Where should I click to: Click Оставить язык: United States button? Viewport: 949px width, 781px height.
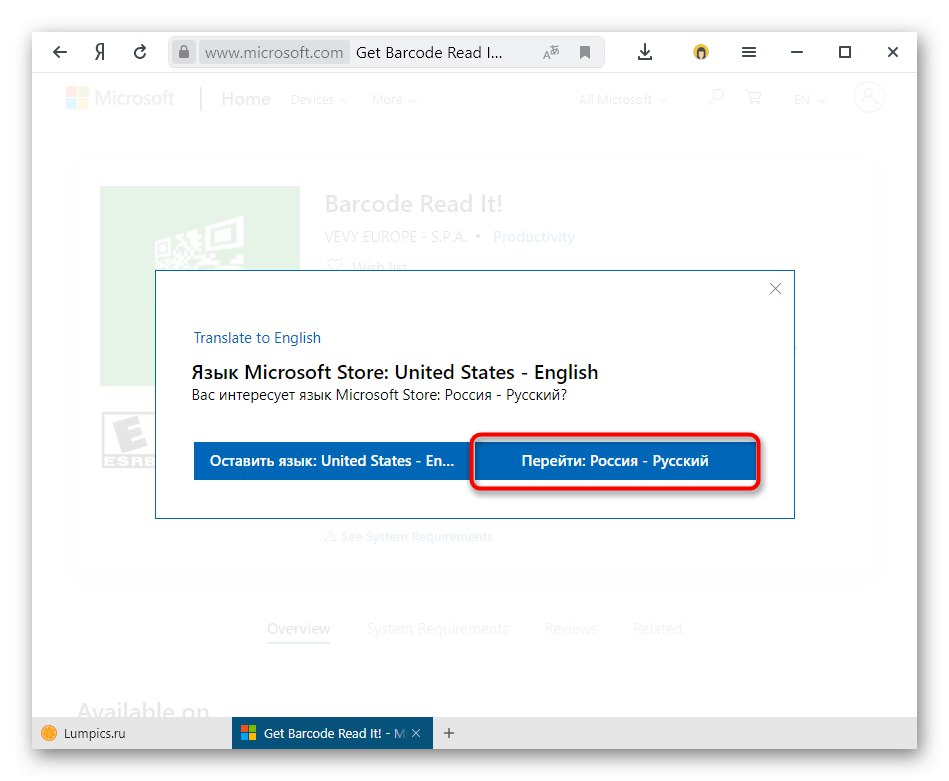point(332,461)
